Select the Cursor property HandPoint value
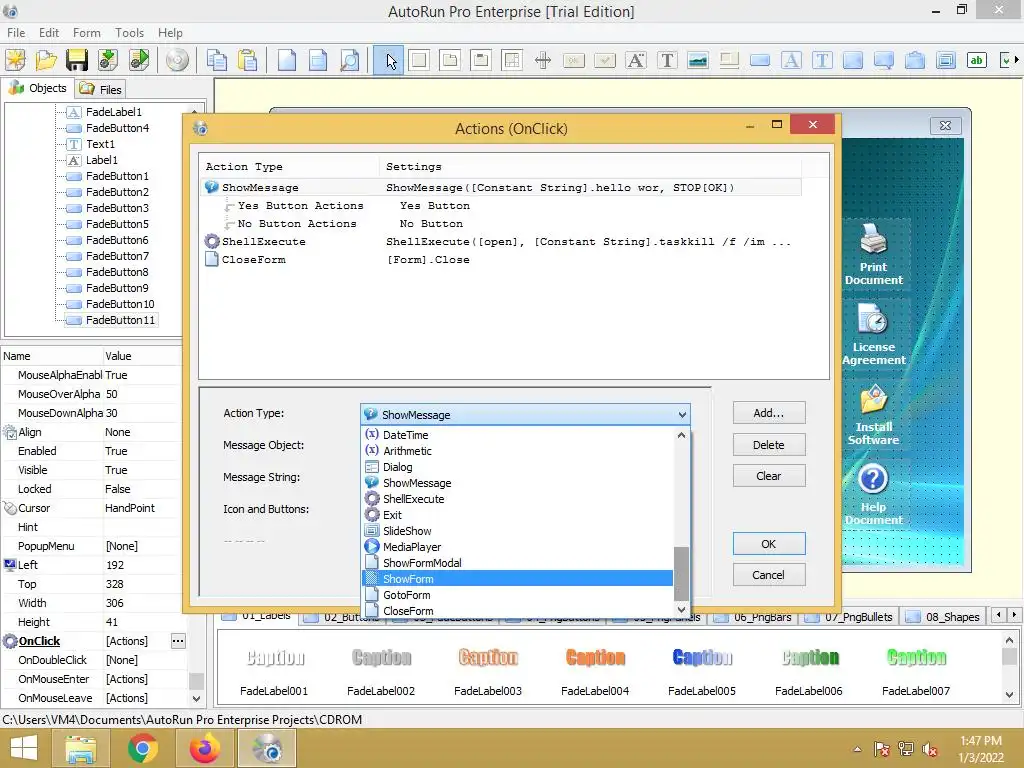The image size is (1024, 768). (x=129, y=508)
